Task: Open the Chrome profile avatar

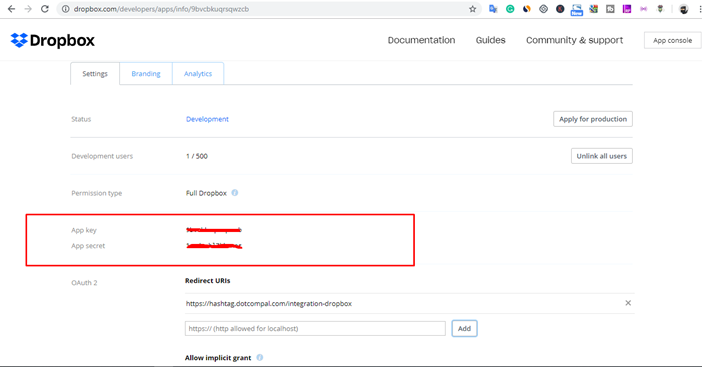Action: [x=684, y=9]
